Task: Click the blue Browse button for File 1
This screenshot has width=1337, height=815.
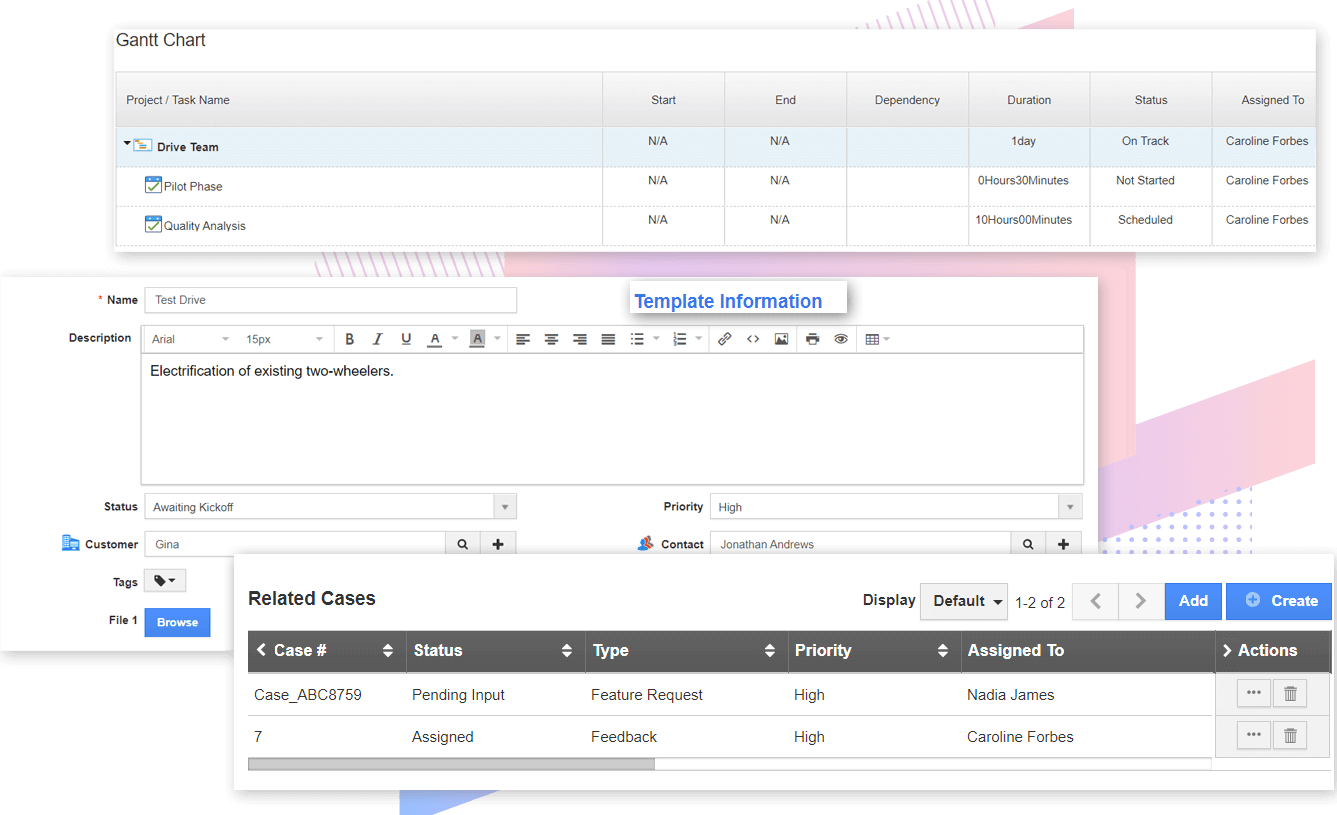Action: 177,622
